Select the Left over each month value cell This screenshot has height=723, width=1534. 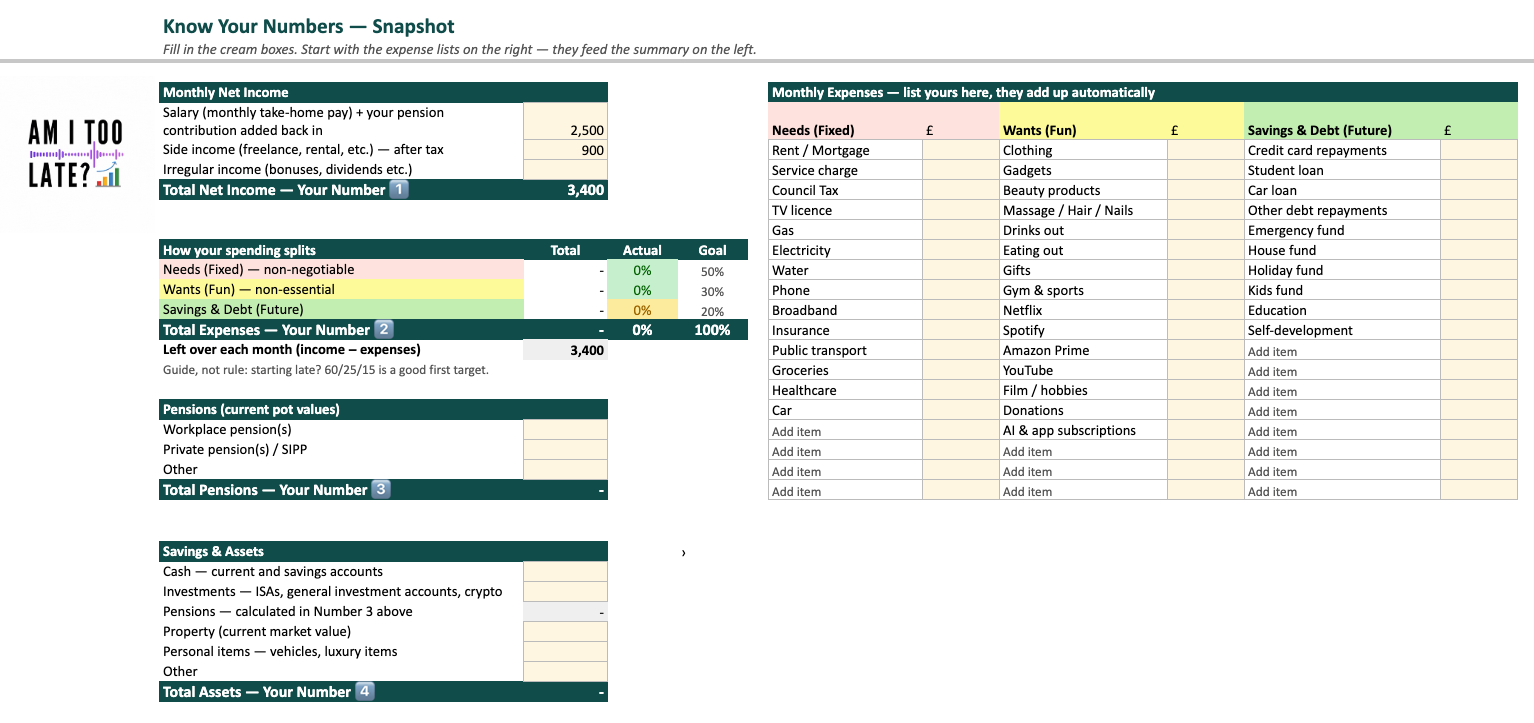click(565, 350)
